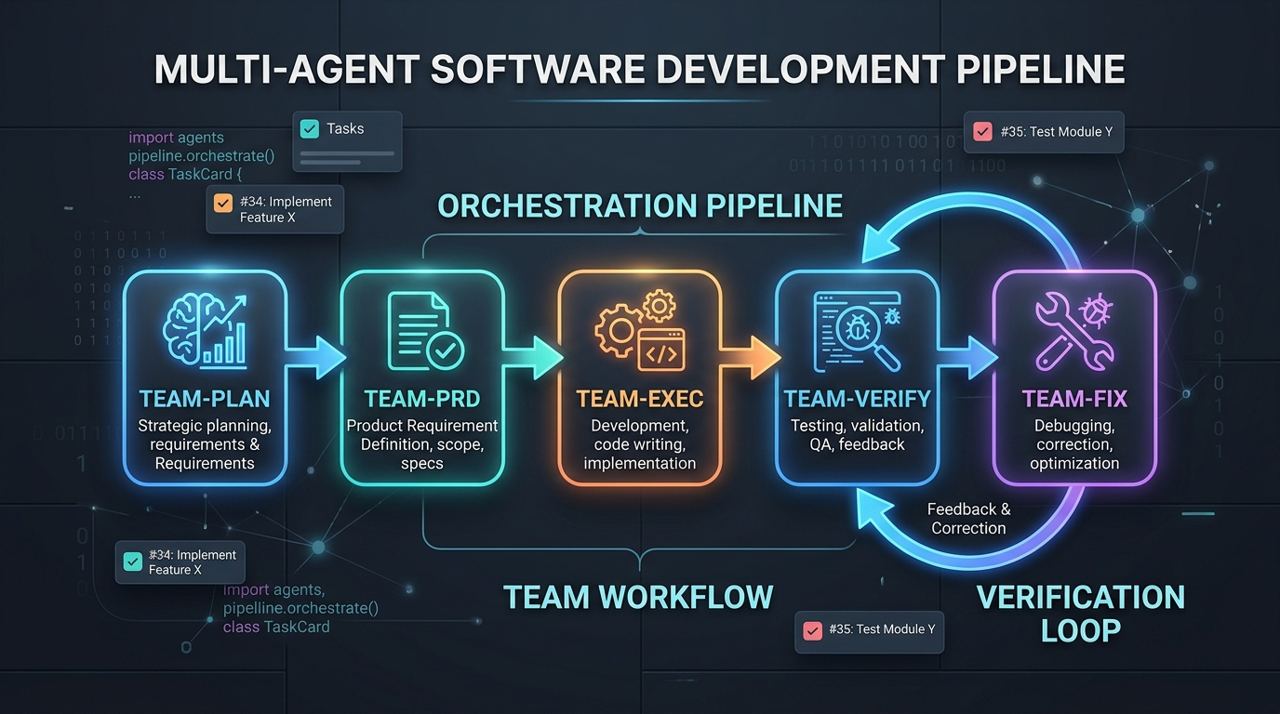Toggle the red checkbox on '#35: Test Module Y'
This screenshot has height=714, width=1280.
click(x=981, y=131)
